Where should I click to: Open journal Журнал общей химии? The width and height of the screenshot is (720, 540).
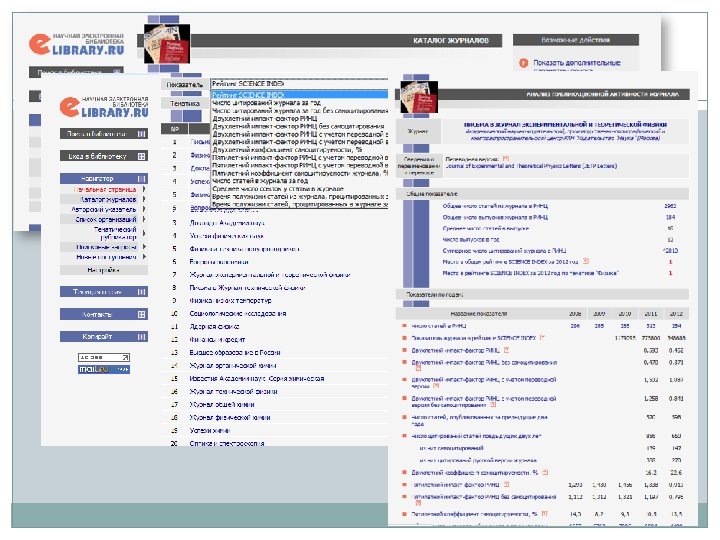tap(222, 405)
